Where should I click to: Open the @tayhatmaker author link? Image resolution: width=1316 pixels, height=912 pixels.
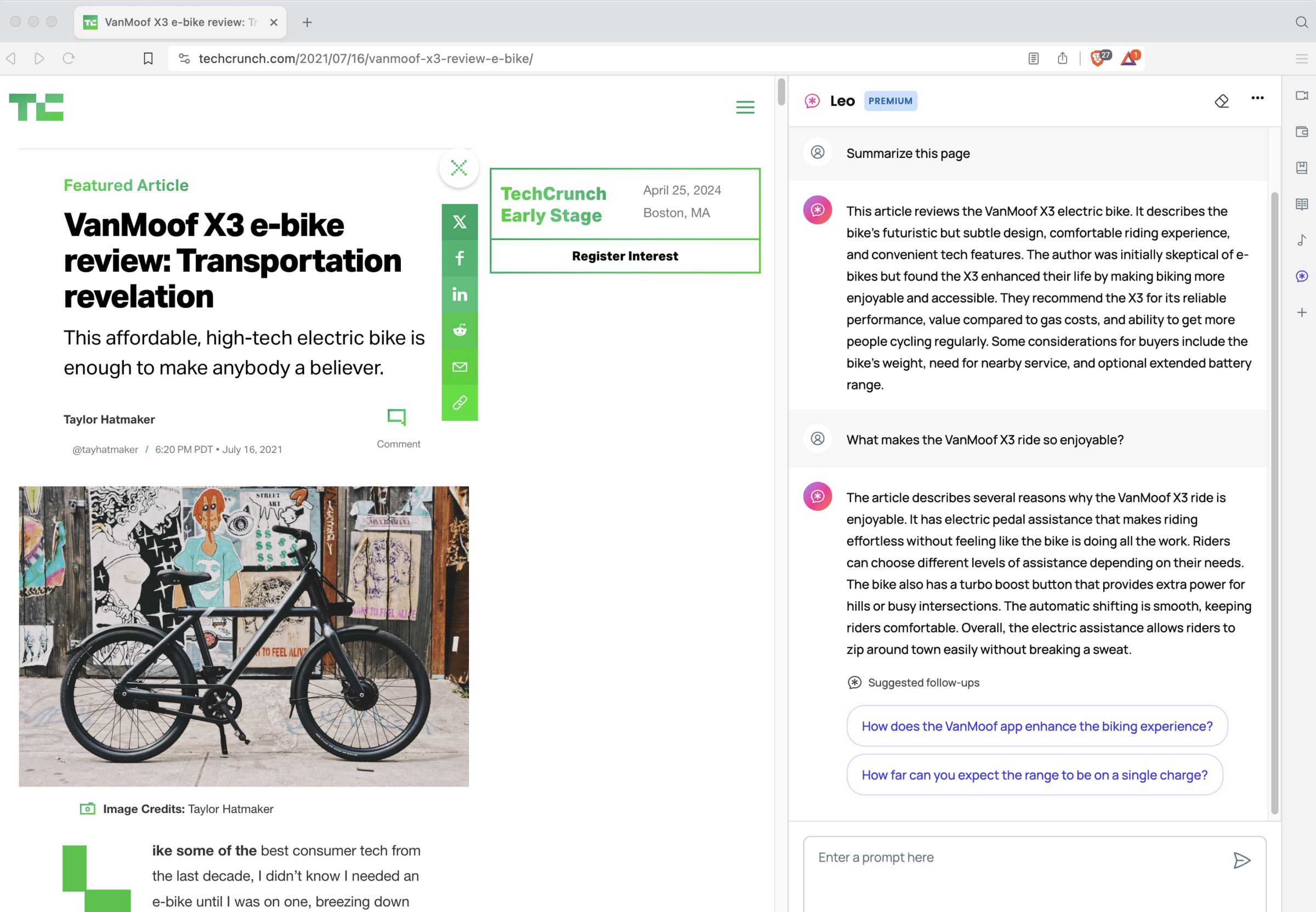point(105,449)
